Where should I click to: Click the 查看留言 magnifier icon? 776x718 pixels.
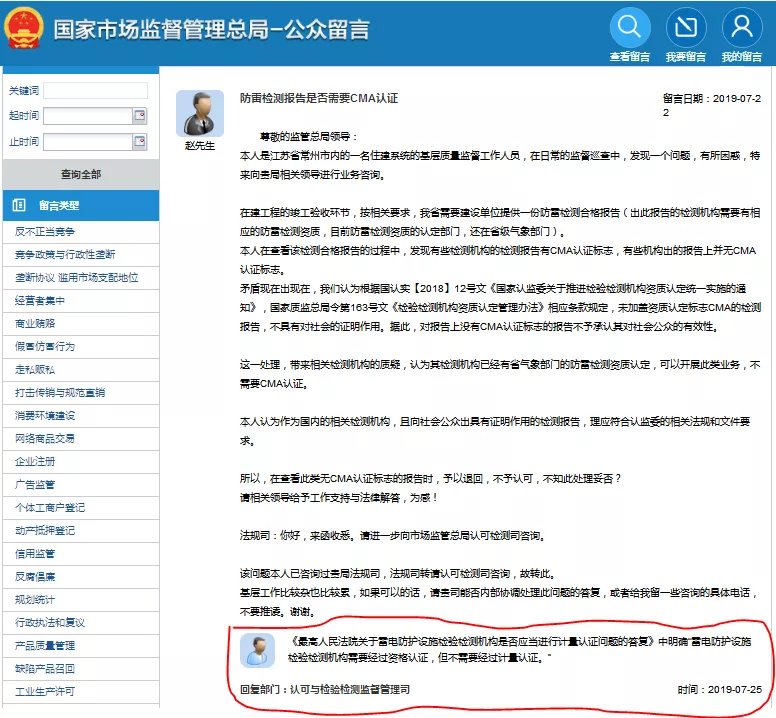click(630, 28)
